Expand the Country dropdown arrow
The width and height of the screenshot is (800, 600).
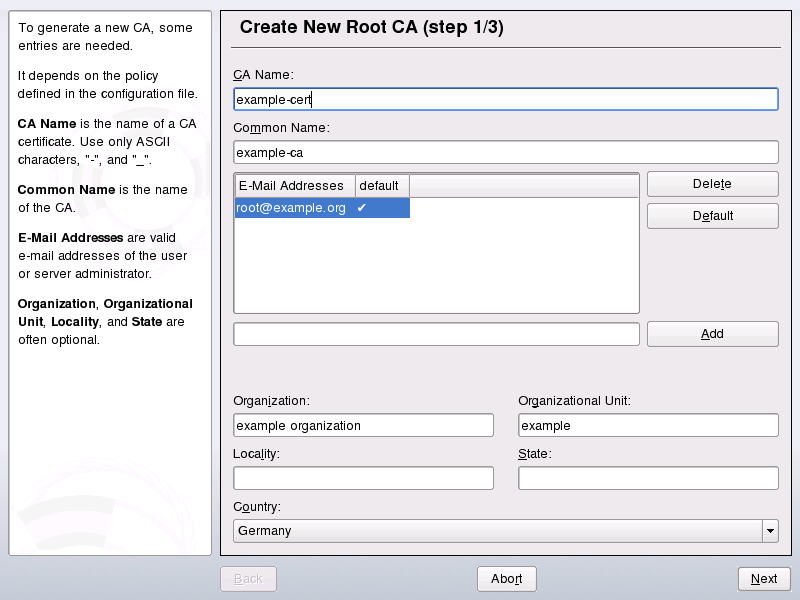point(770,531)
